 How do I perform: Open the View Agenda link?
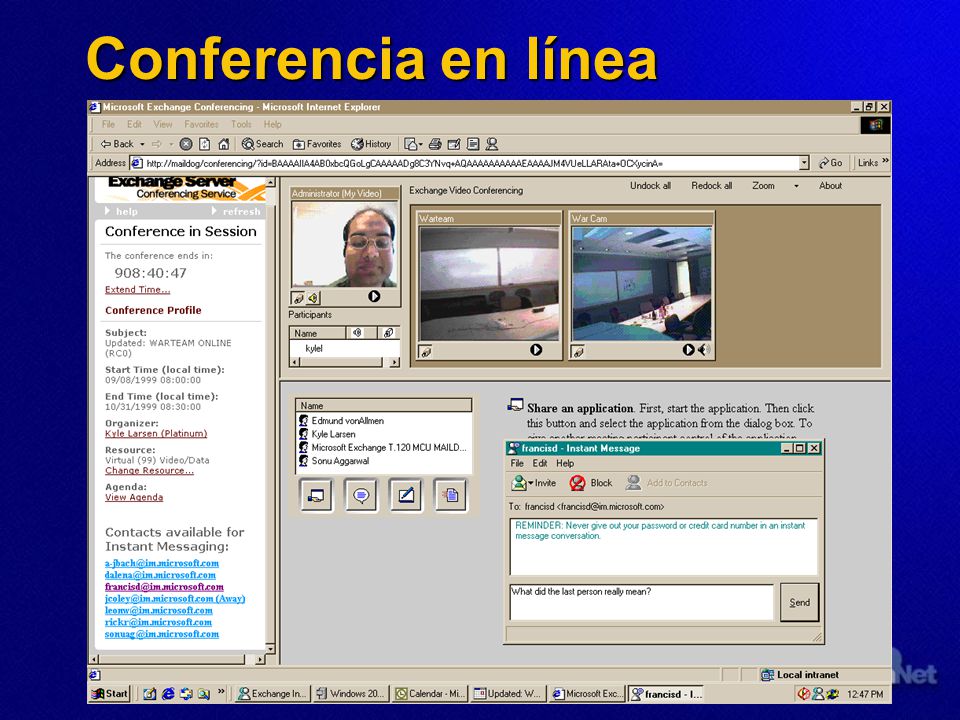(x=134, y=497)
